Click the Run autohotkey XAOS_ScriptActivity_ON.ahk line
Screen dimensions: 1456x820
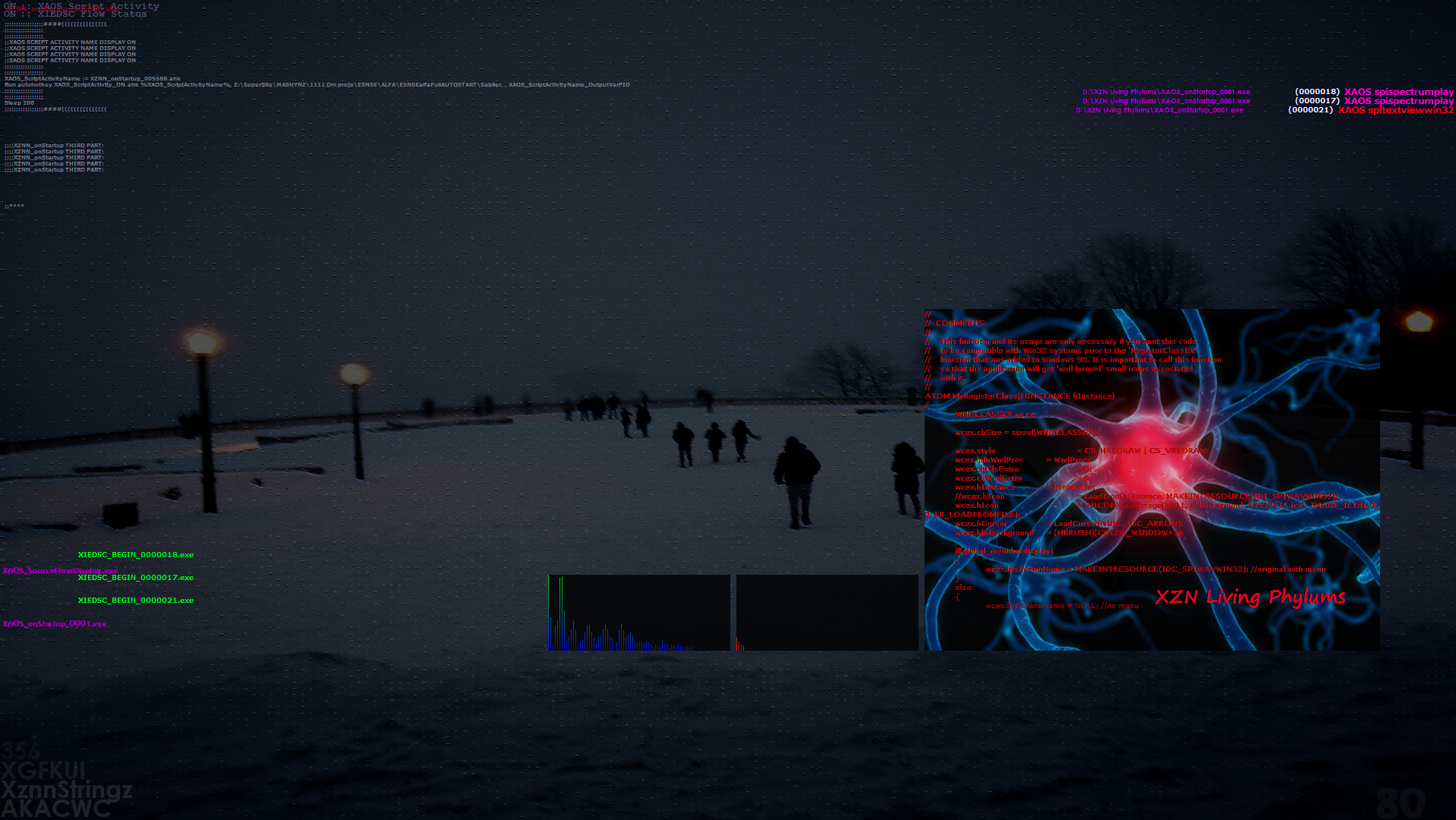(317, 85)
